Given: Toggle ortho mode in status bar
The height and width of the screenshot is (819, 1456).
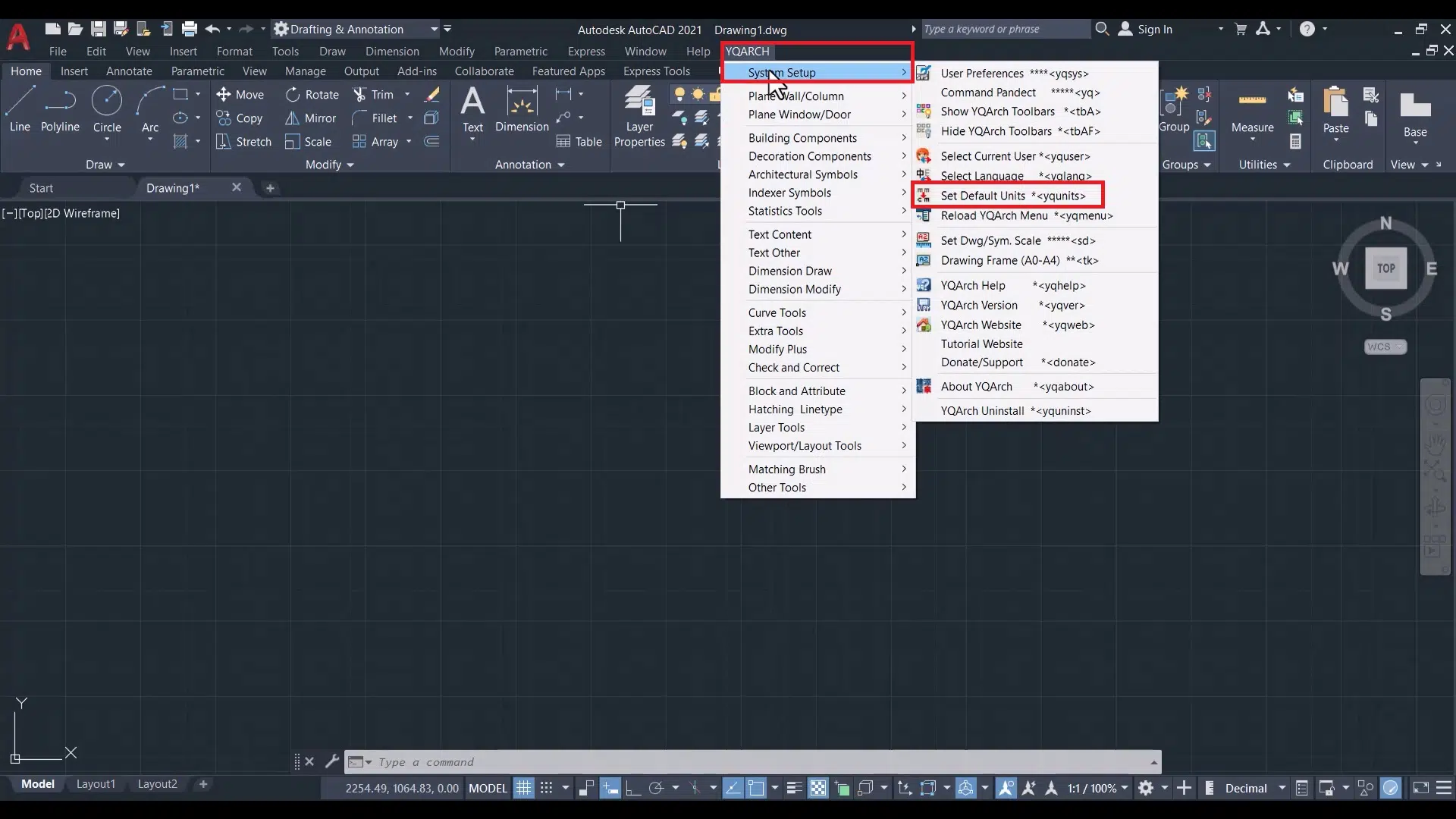Looking at the screenshot, I should coord(632,788).
